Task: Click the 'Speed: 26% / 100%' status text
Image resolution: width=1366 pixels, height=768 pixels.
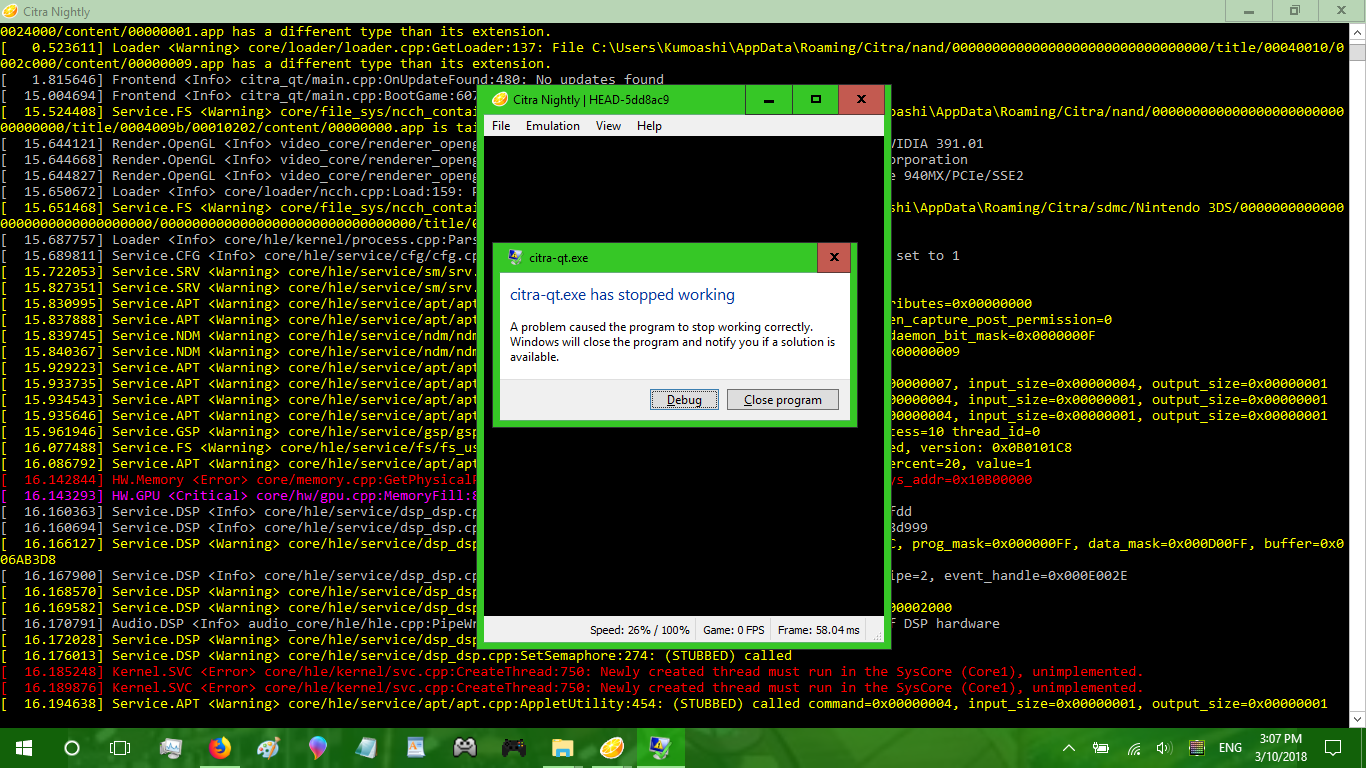Action: (x=640, y=630)
